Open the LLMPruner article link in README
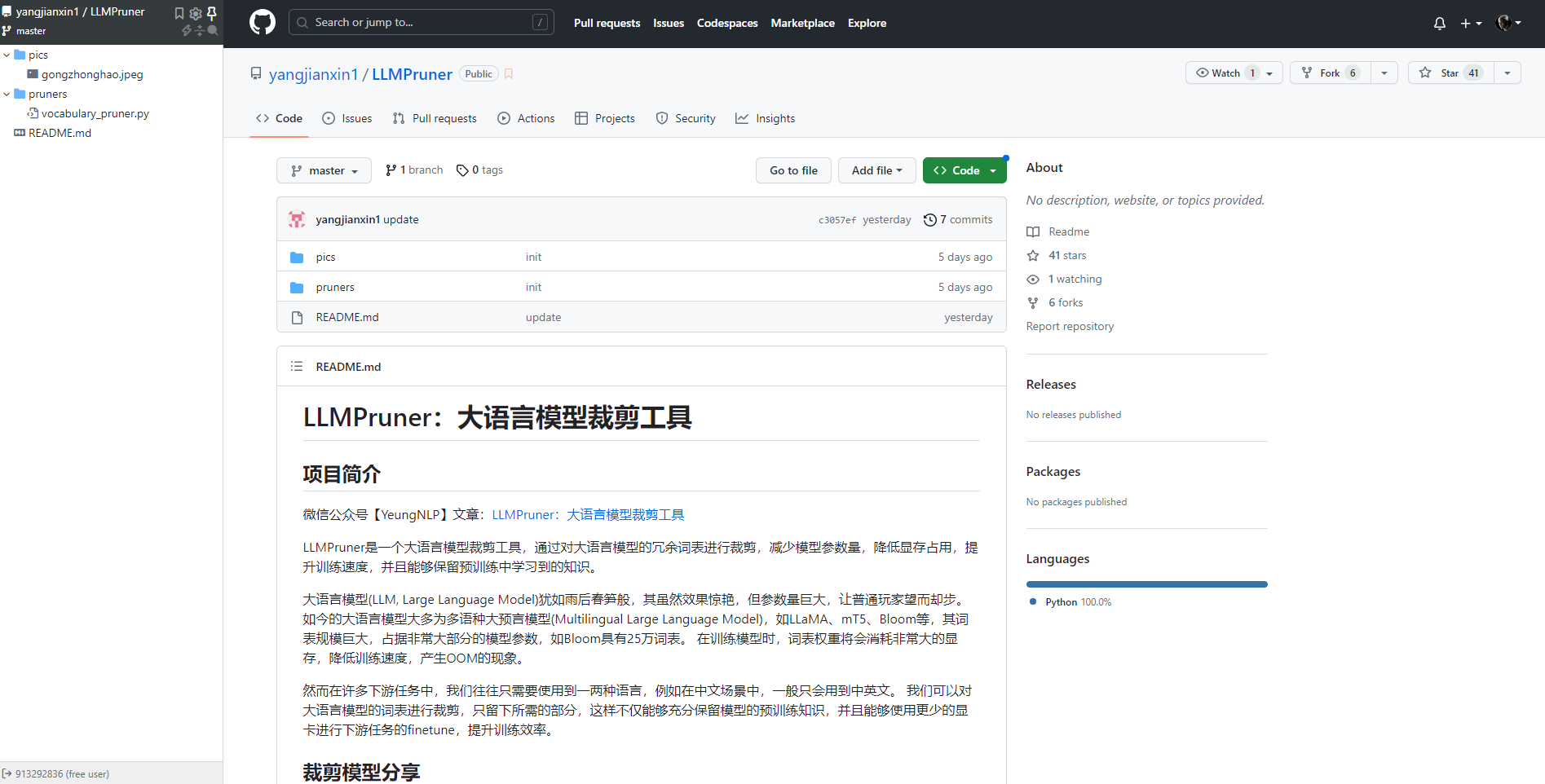Image resolution: width=1545 pixels, height=784 pixels. pos(588,514)
